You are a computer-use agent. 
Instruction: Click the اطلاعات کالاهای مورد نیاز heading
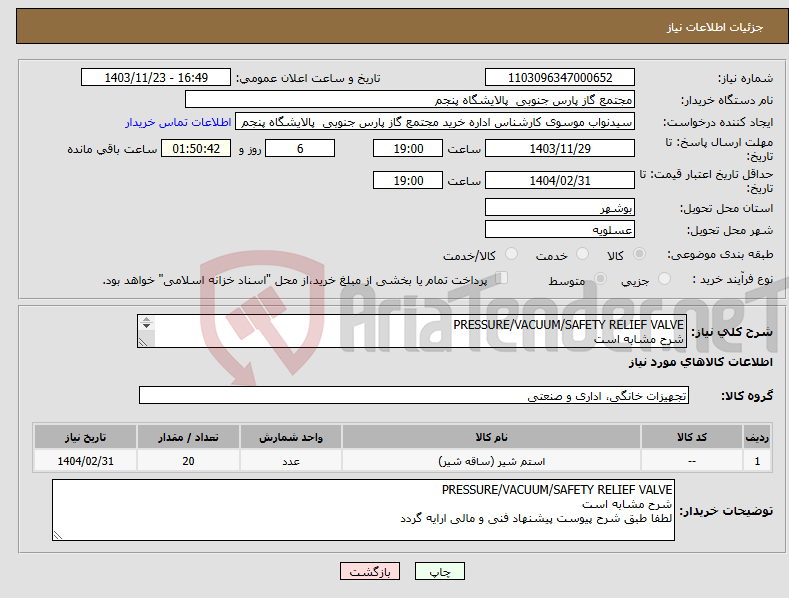click(700, 362)
